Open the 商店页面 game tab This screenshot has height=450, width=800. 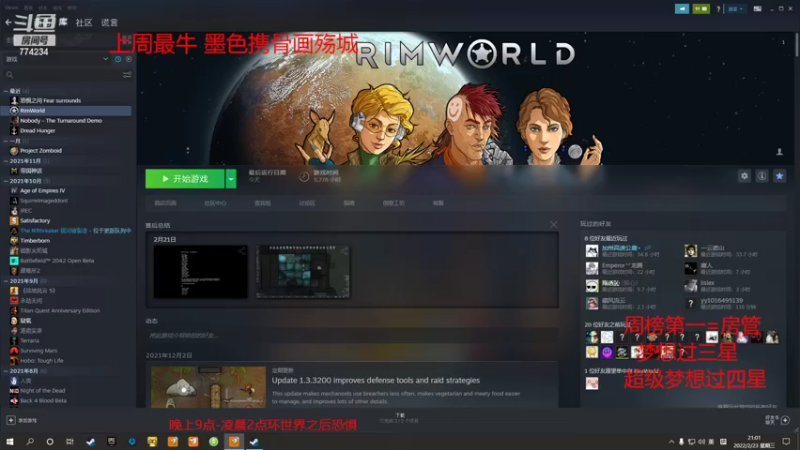(x=165, y=203)
